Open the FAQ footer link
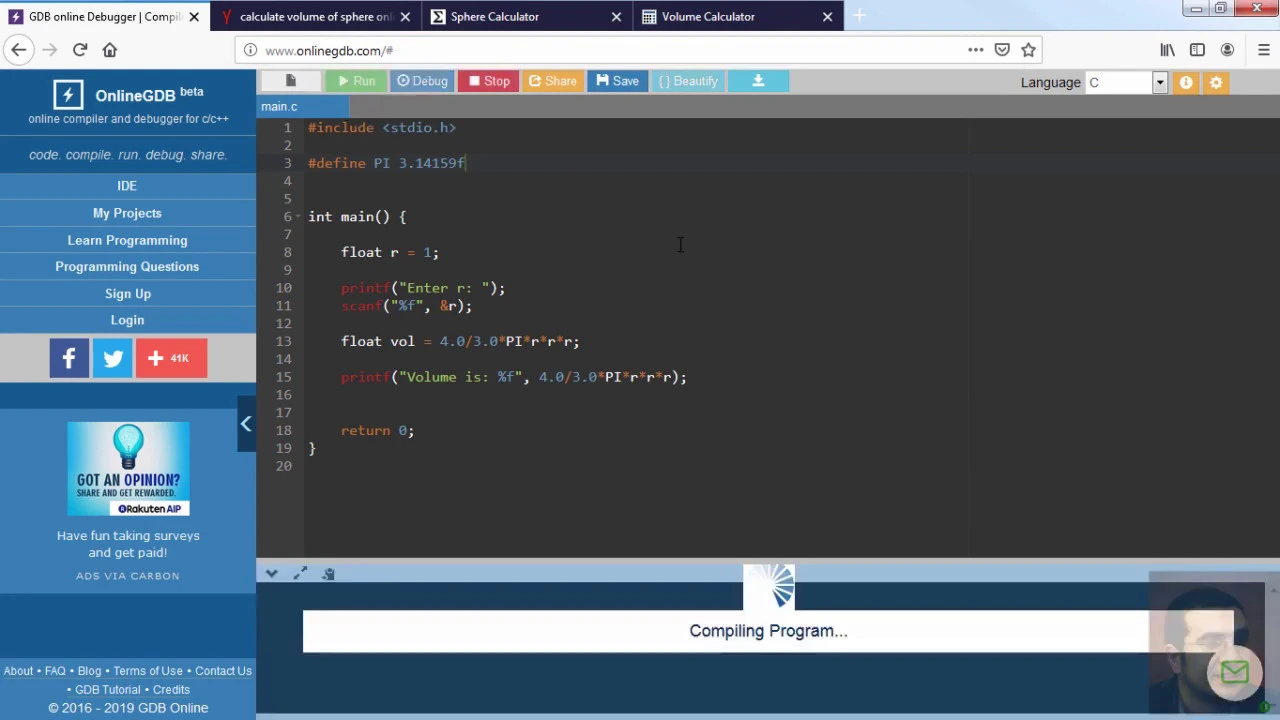Image resolution: width=1280 pixels, height=720 pixels. [55, 671]
